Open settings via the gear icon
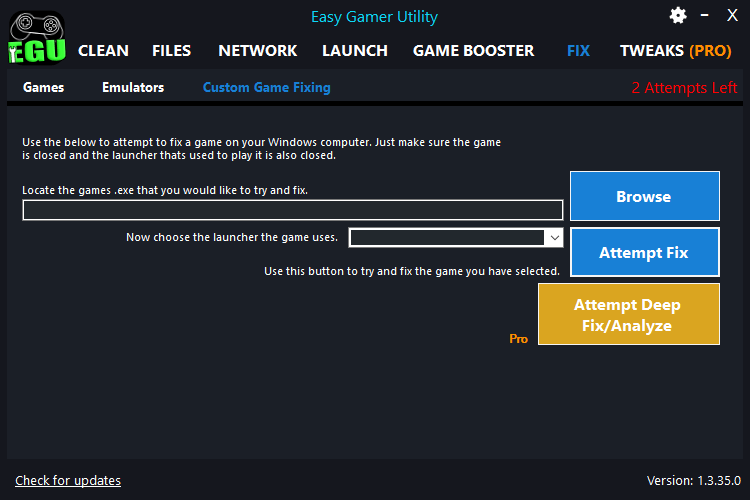Viewport: 750px width, 500px height. [x=678, y=16]
